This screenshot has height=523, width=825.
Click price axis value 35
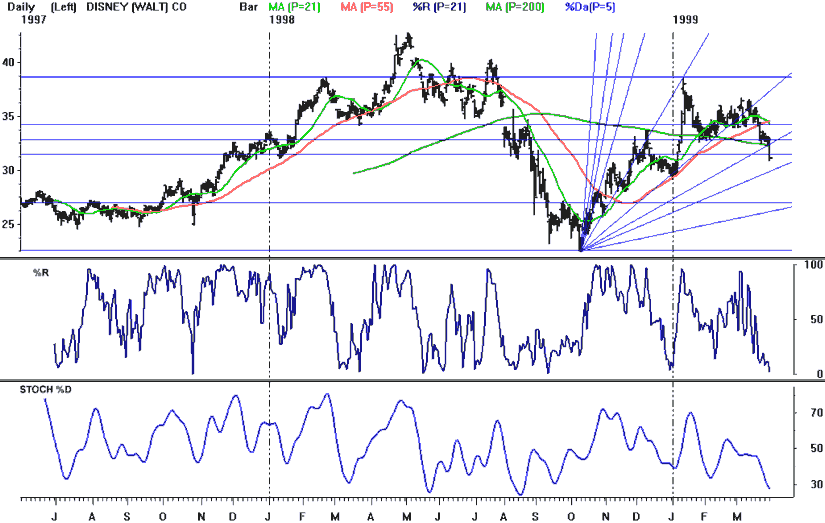coord(9,116)
